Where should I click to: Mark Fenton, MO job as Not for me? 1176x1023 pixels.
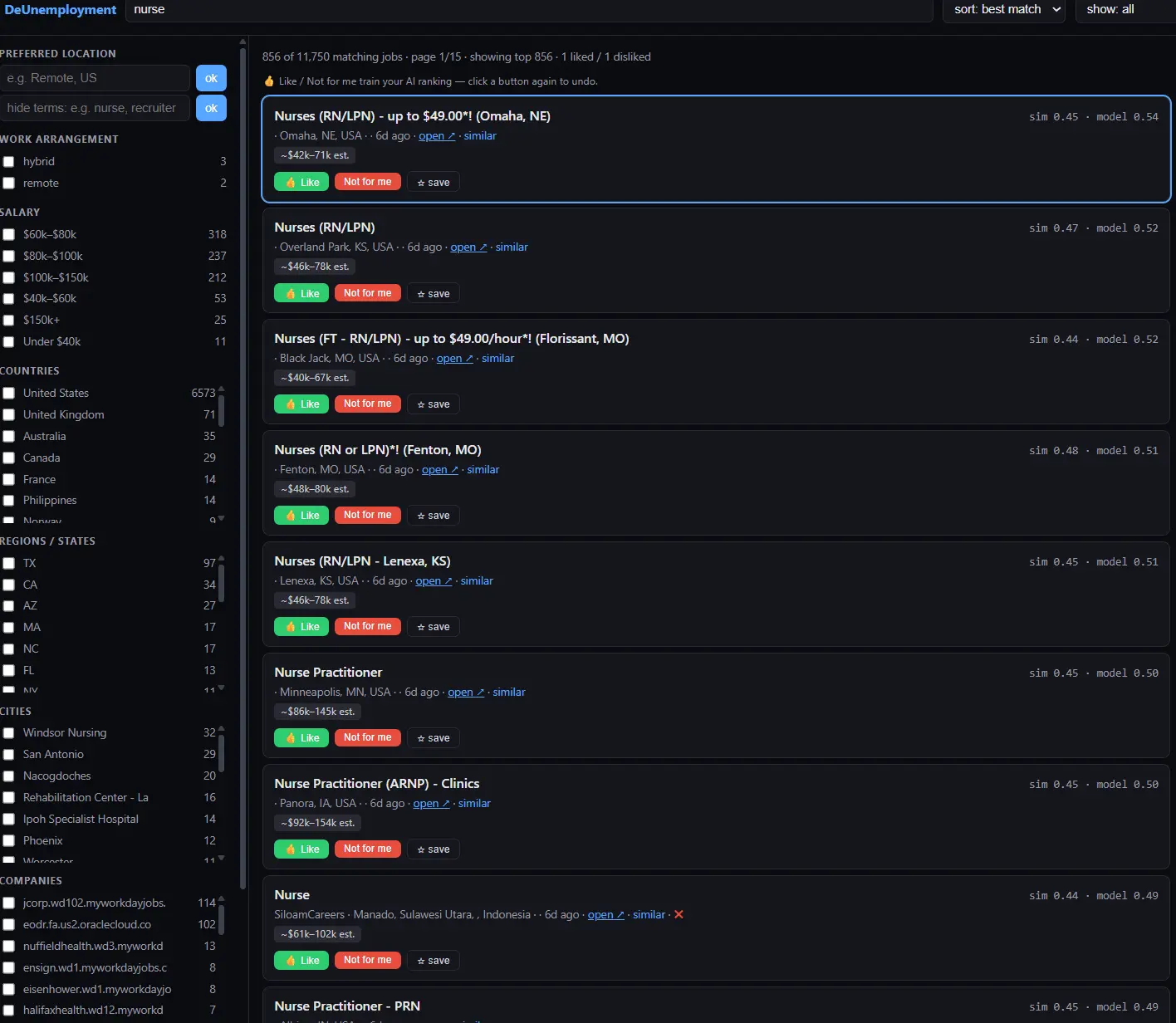368,516
